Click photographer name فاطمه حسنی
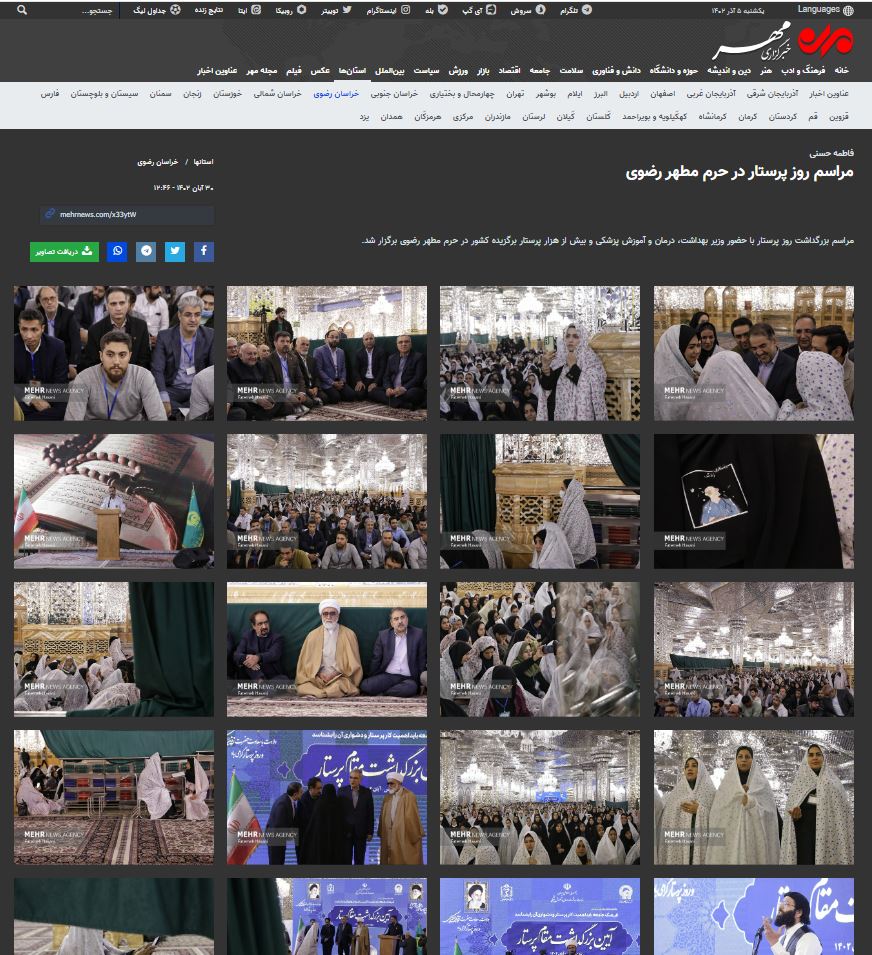The image size is (872, 955). tap(831, 153)
